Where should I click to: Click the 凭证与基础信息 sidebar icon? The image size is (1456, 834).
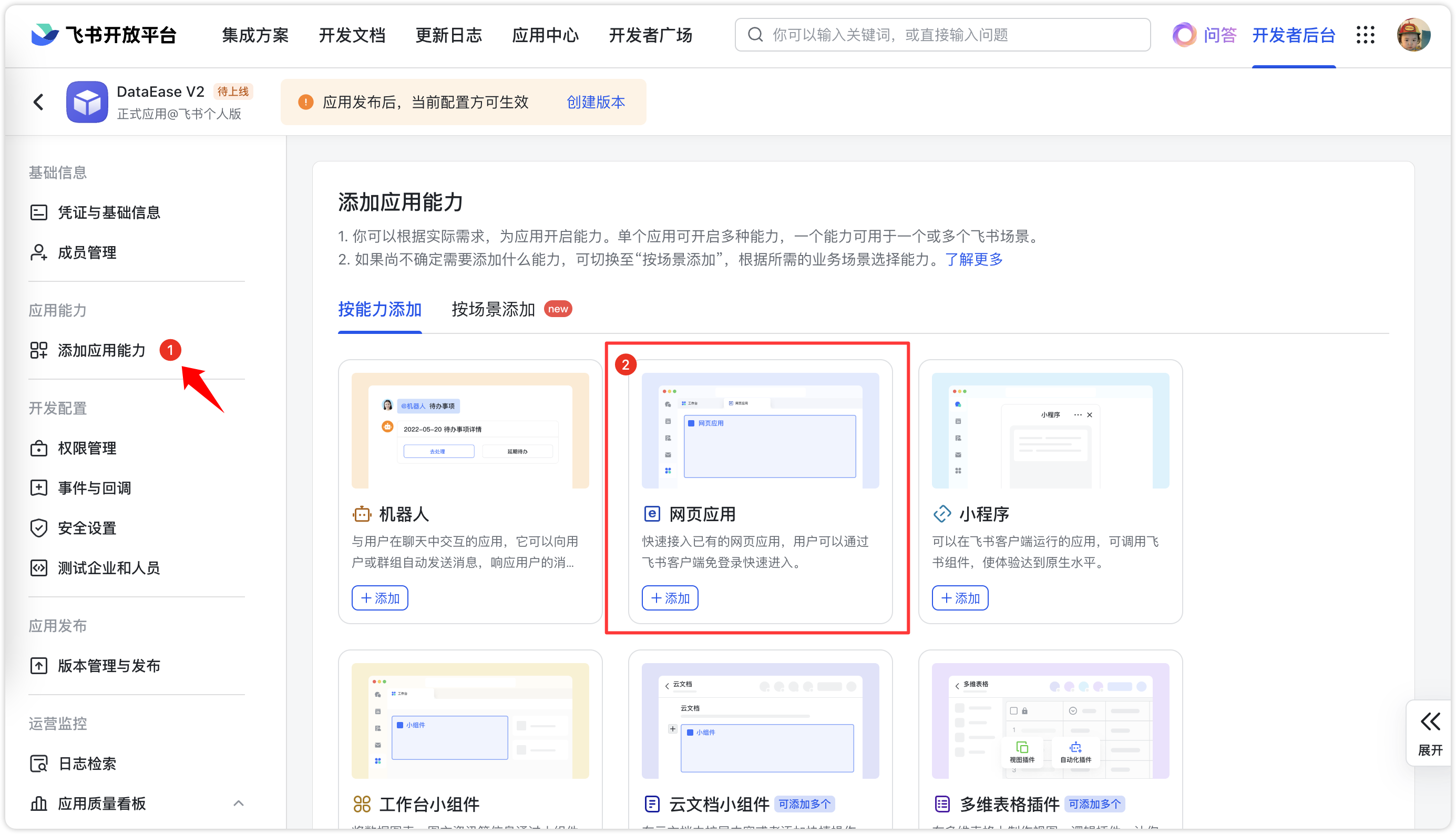38,212
